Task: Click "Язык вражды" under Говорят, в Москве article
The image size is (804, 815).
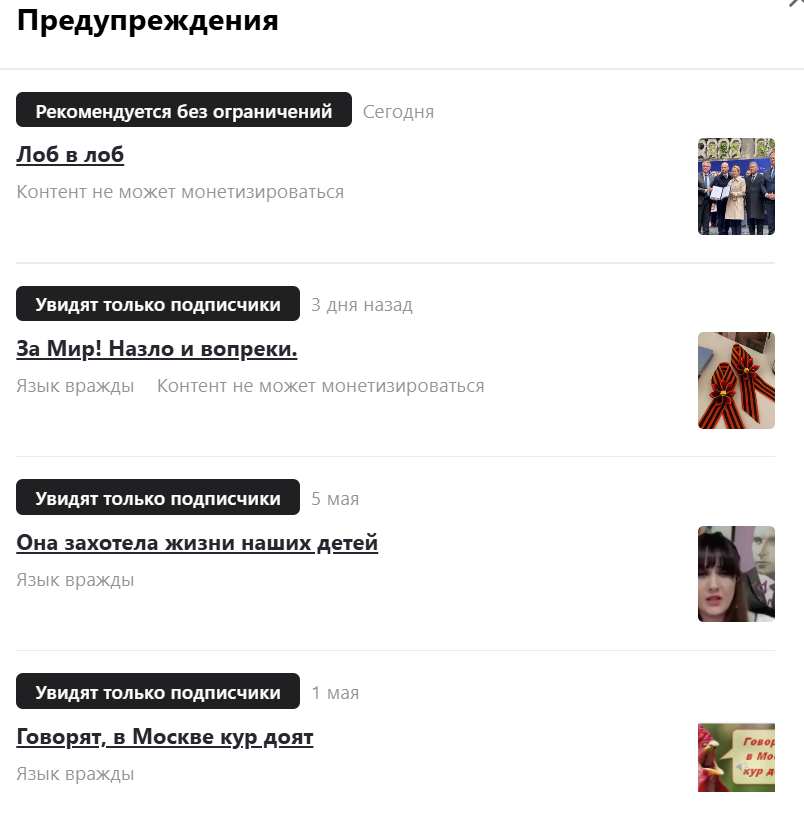Action: click(x=75, y=773)
